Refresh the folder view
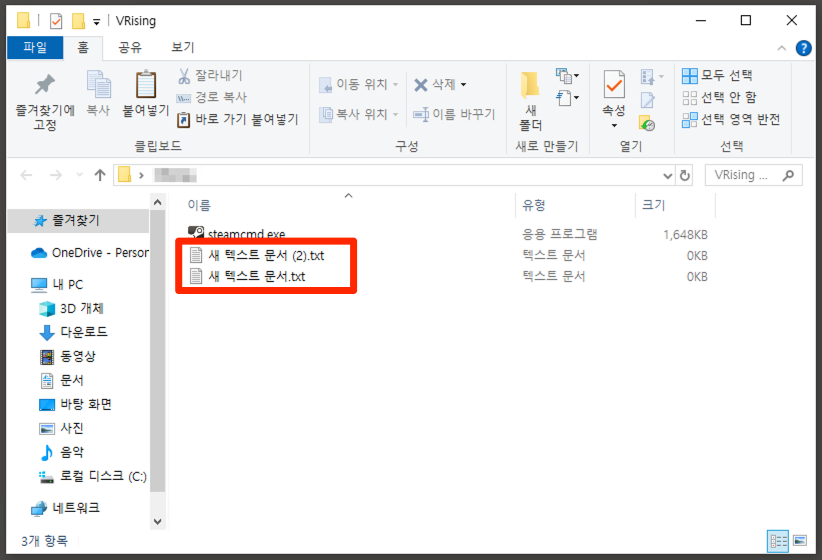The width and height of the screenshot is (822, 560). (x=685, y=176)
